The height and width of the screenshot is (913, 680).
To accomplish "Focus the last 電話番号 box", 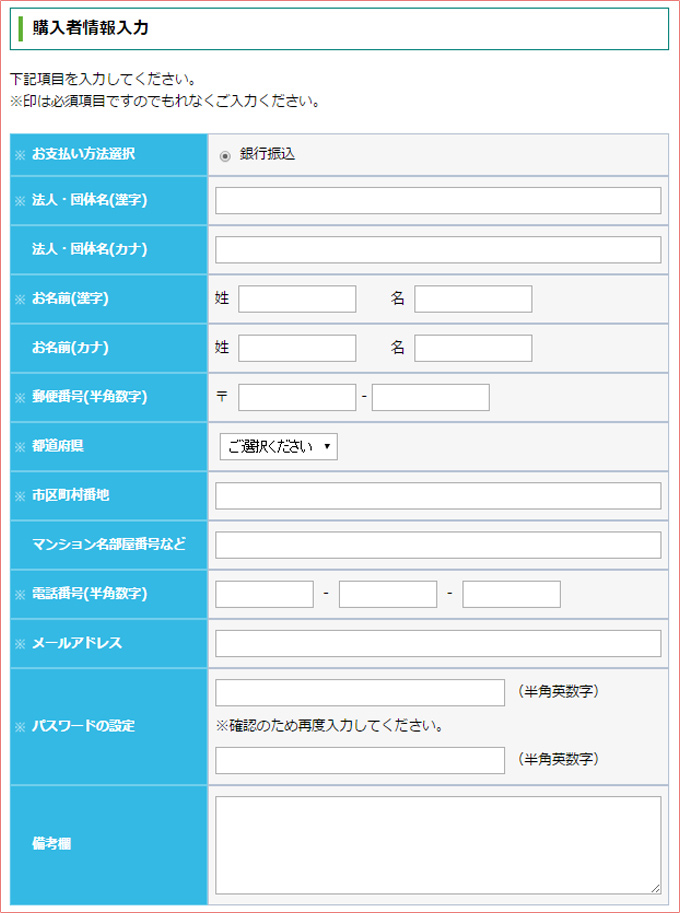I will click(x=512, y=594).
